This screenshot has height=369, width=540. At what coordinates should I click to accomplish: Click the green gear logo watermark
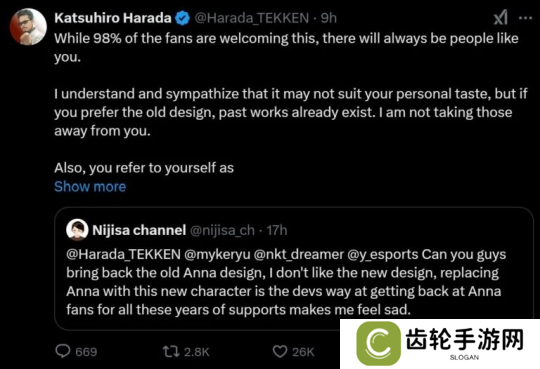(378, 343)
